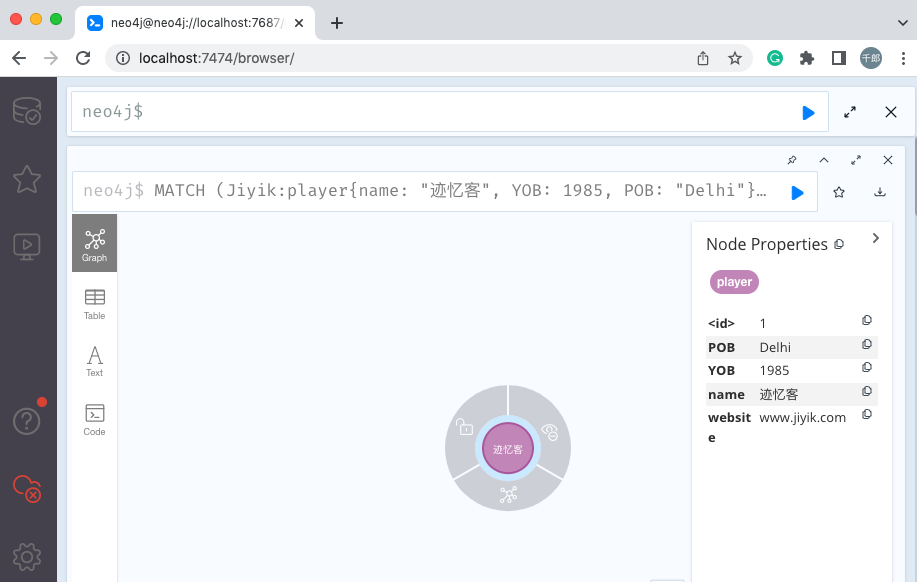
Task: Expand node relationships via ring icon
Action: (508, 494)
